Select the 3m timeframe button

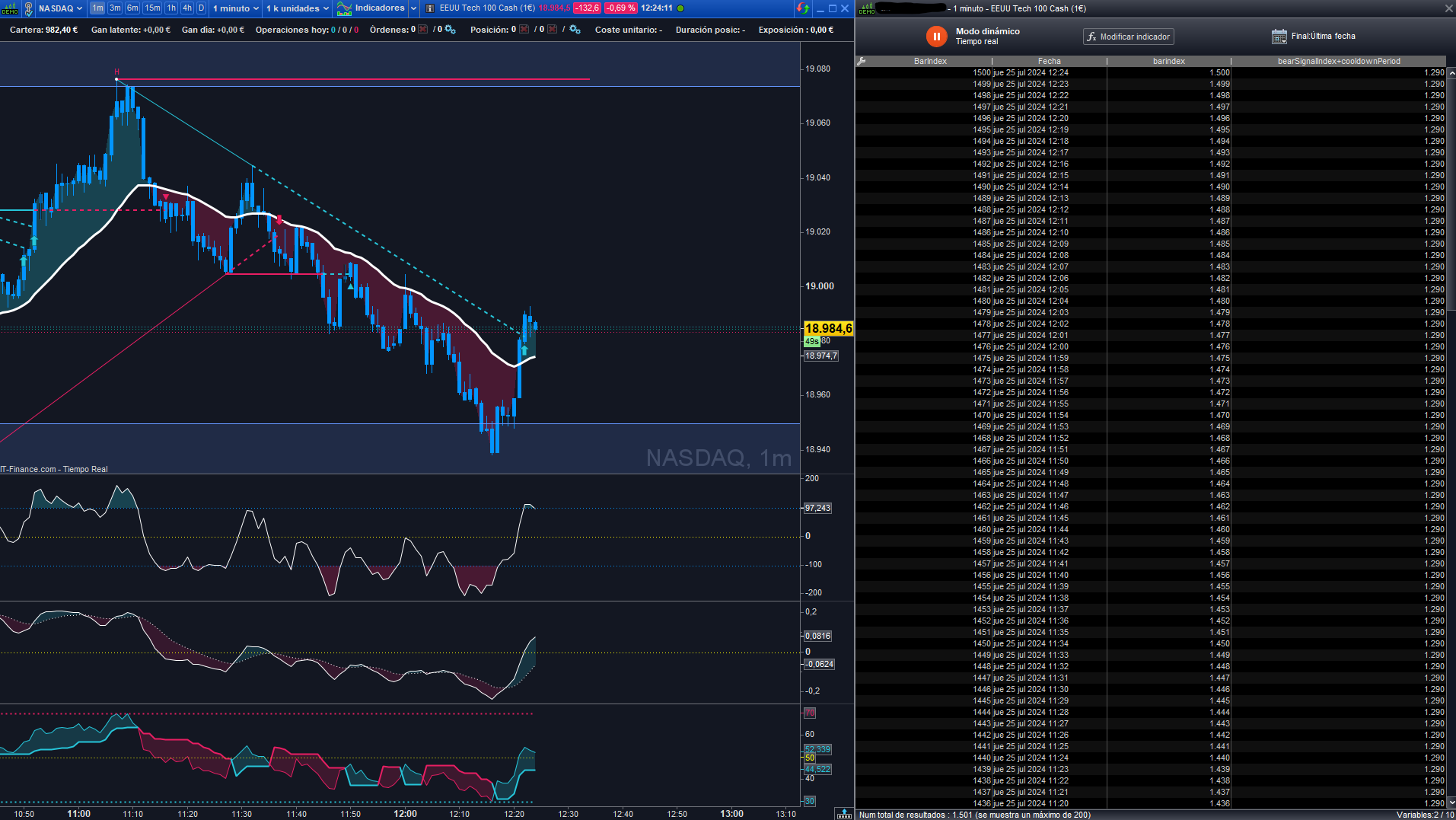(x=115, y=8)
